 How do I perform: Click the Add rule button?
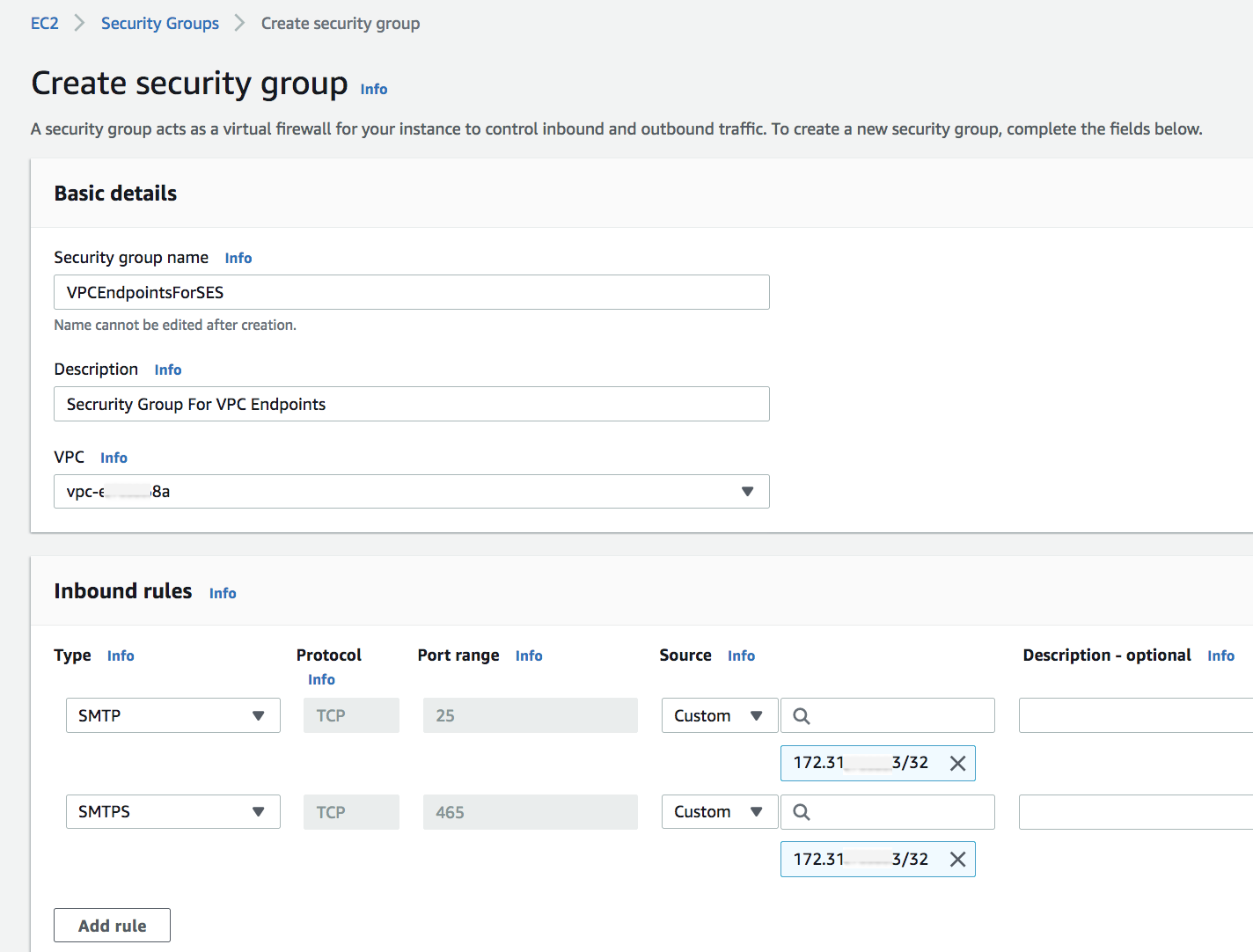pyautogui.click(x=112, y=926)
